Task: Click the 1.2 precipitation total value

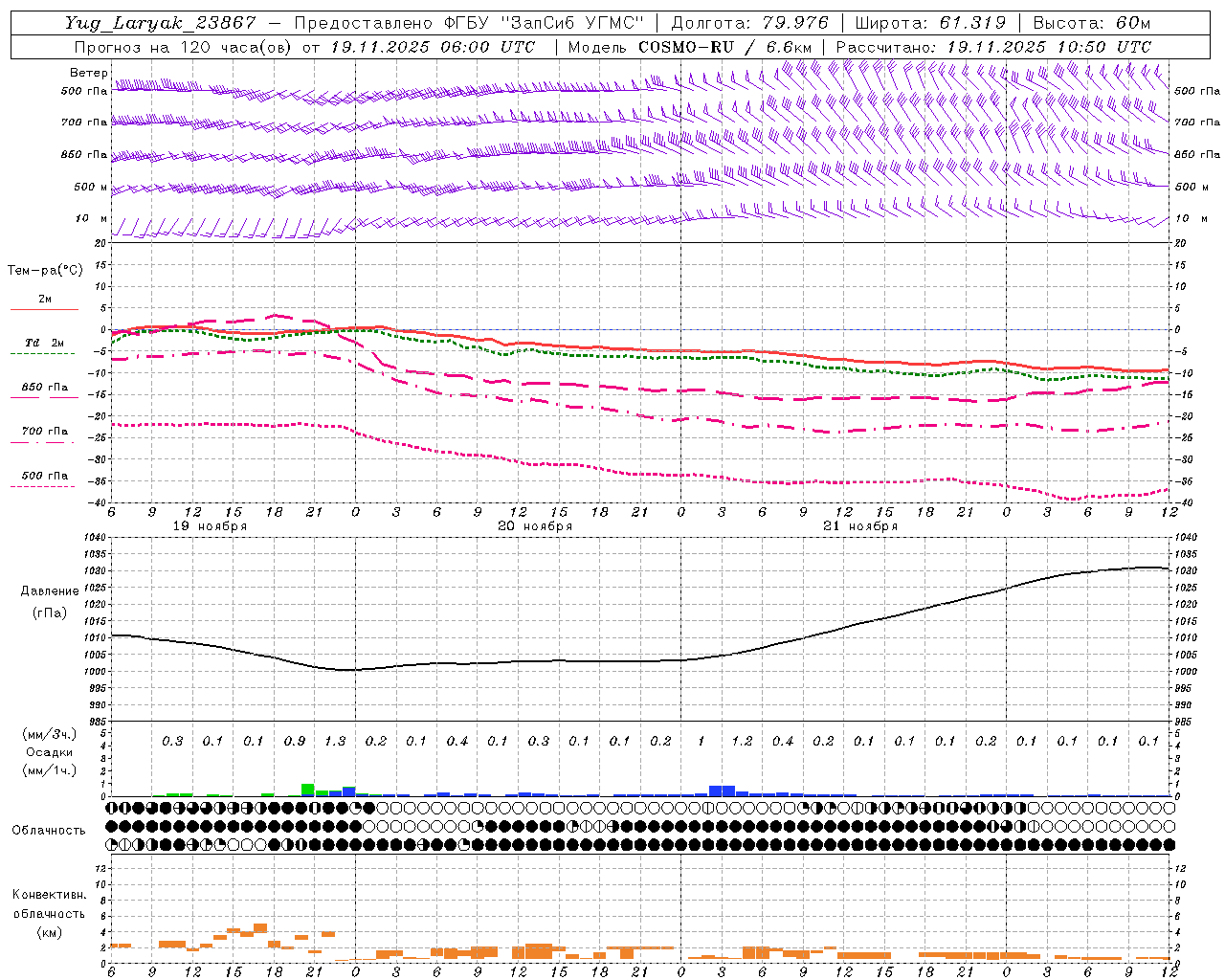Action: [742, 742]
